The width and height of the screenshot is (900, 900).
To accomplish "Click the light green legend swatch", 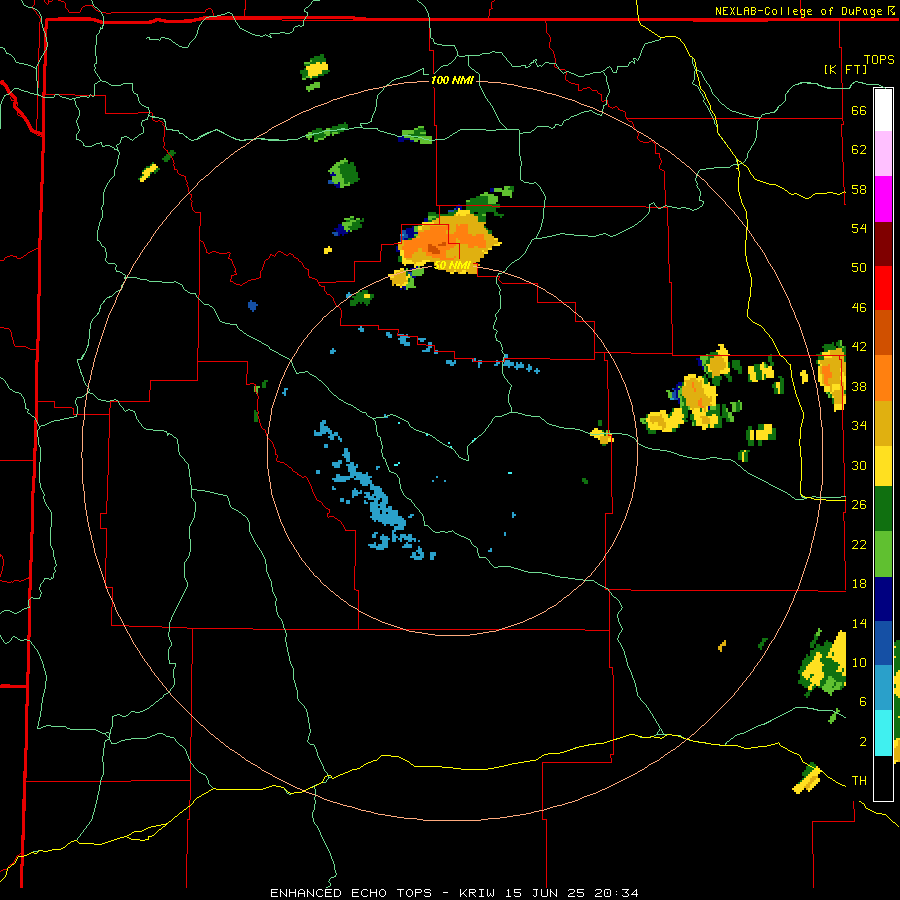I will 883,554.
